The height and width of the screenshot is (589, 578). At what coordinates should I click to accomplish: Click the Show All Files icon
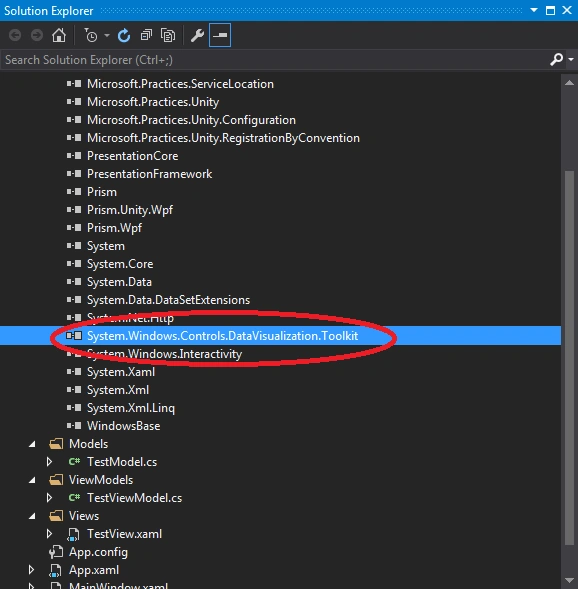click(x=168, y=36)
